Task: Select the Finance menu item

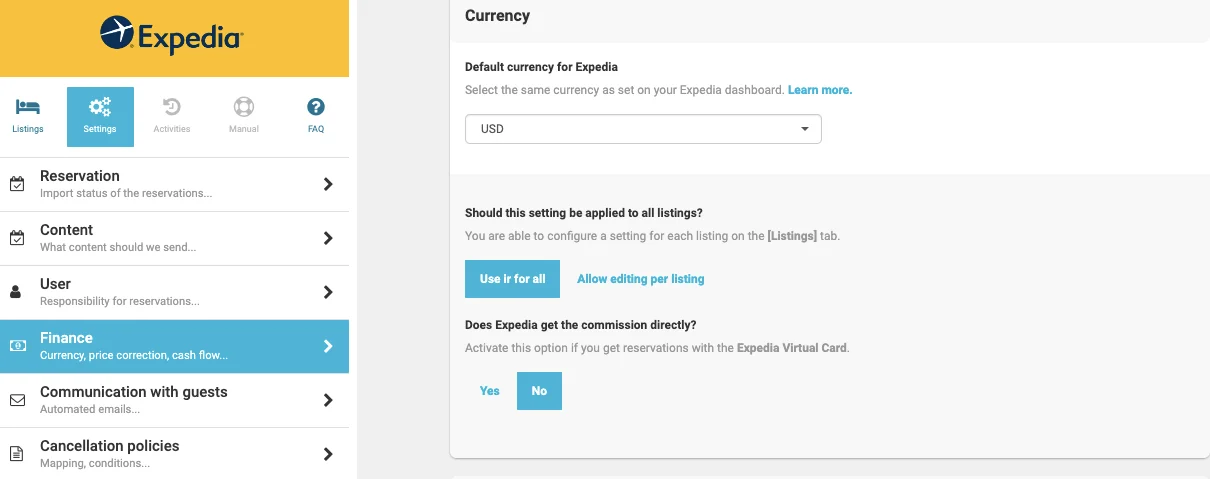Action: (174, 346)
